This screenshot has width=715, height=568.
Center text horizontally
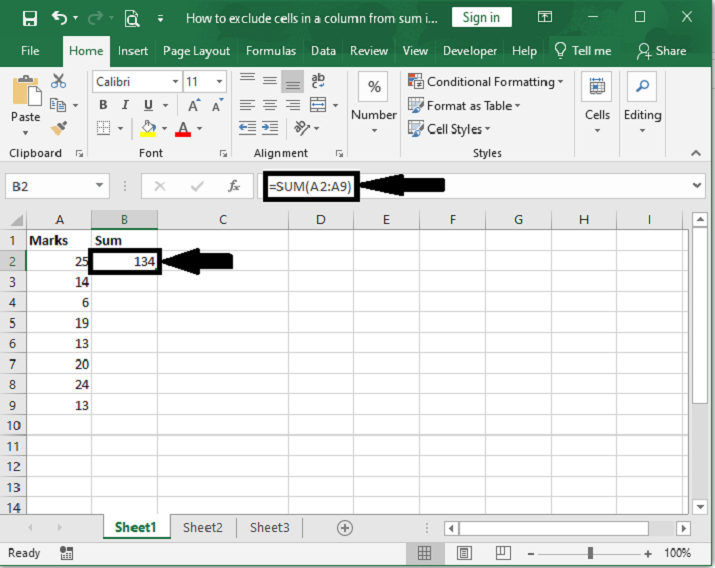click(270, 105)
